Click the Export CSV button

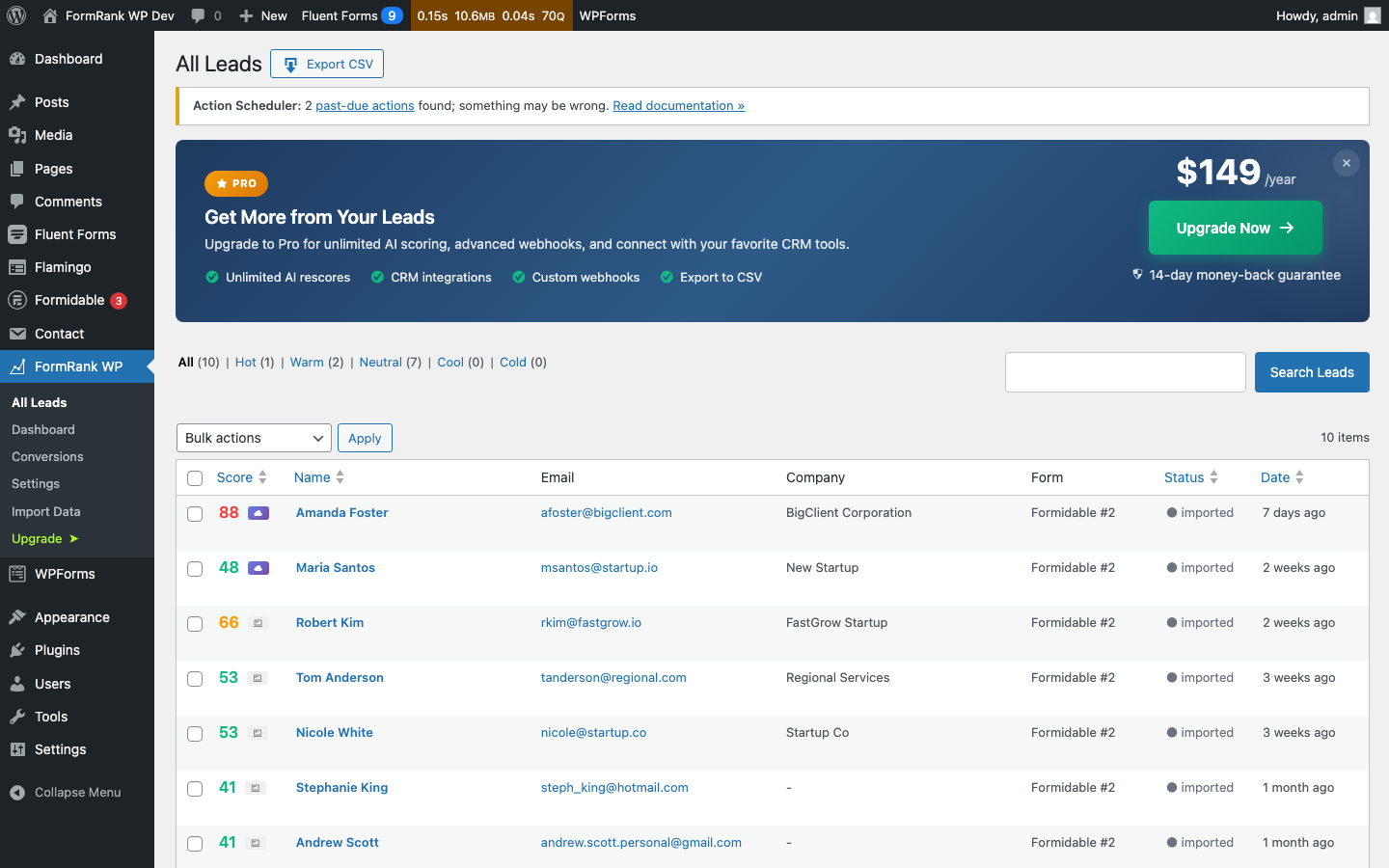(326, 64)
